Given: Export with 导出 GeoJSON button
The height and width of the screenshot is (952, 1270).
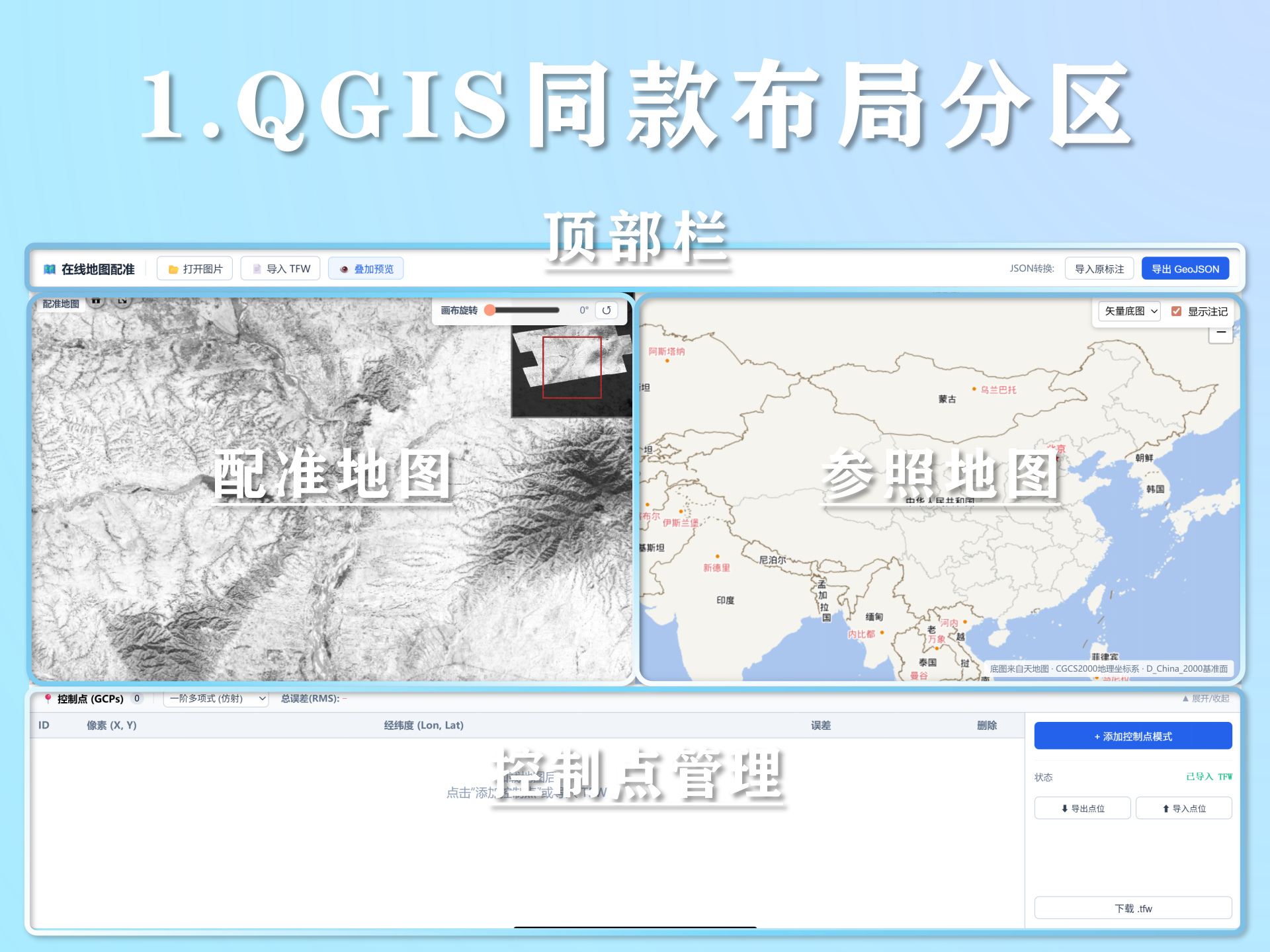Looking at the screenshot, I should 1185,268.
